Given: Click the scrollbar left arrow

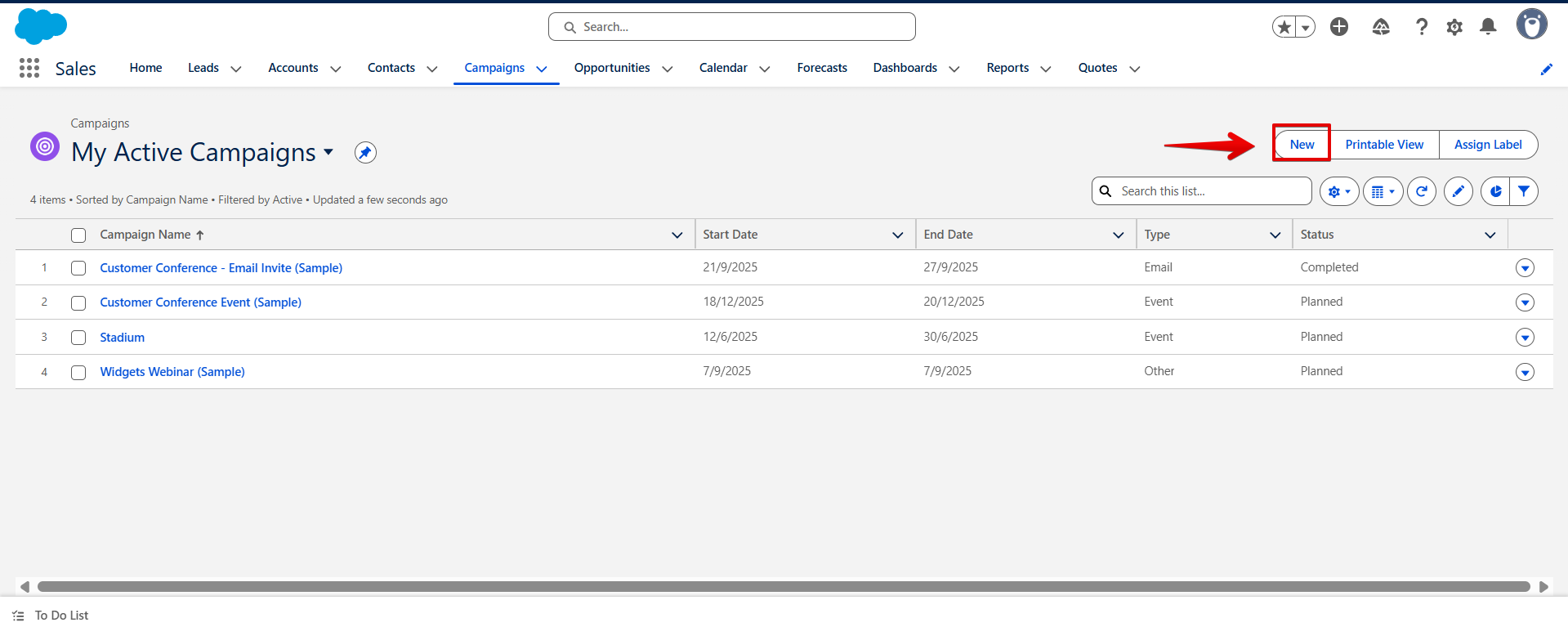Looking at the screenshot, I should click(x=25, y=587).
